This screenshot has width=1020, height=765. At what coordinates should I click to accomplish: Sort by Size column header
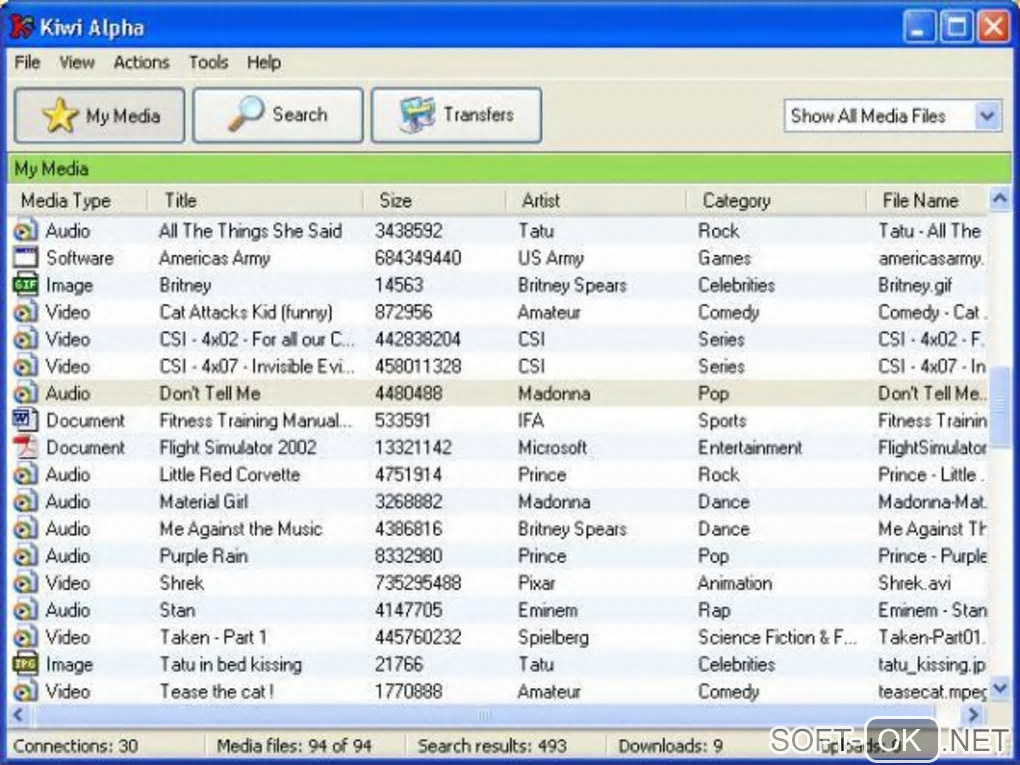434,200
